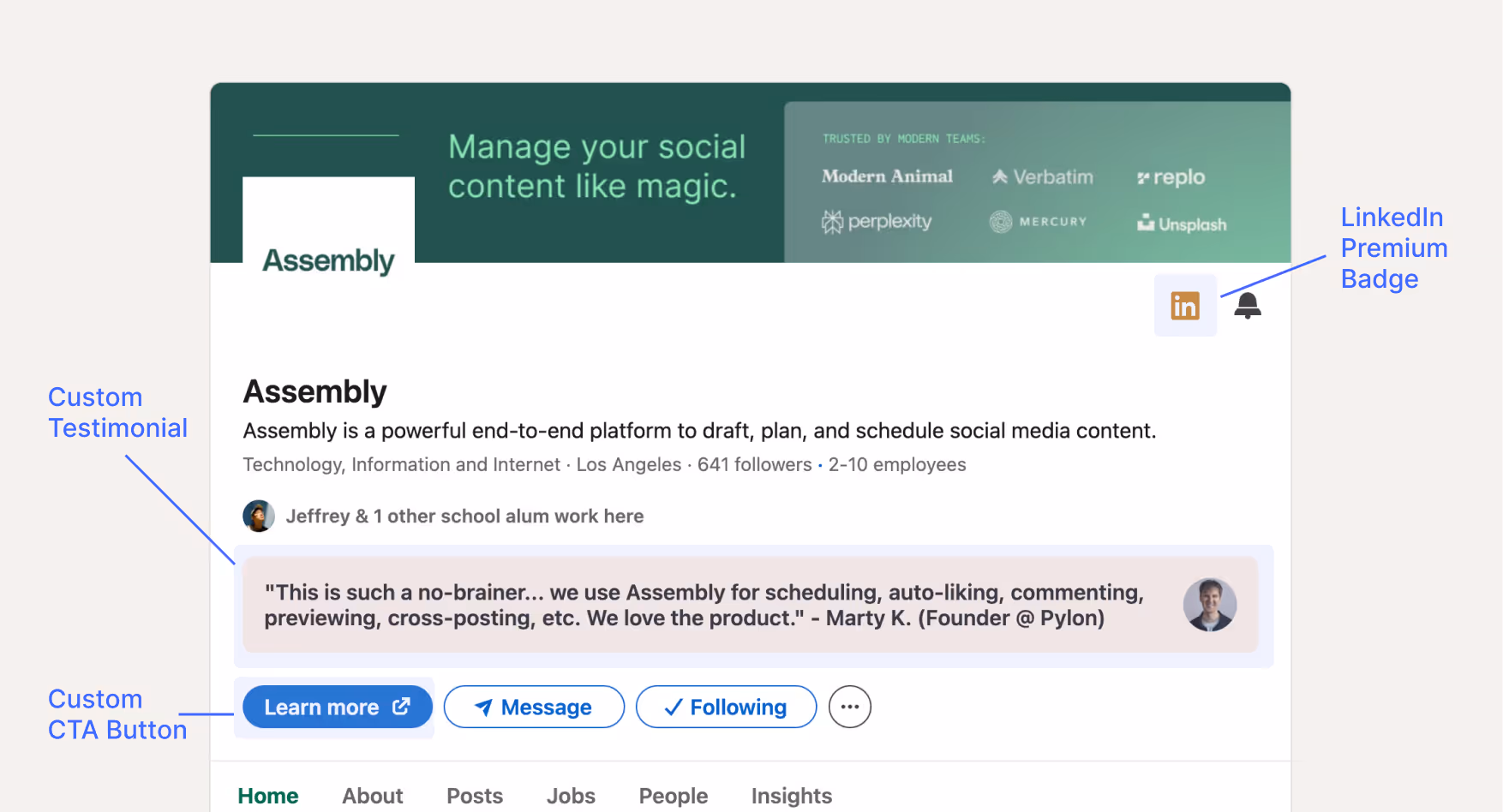Click Jeffrey's alum profile photo
Screen dimensions: 1503x812
pos(259,516)
